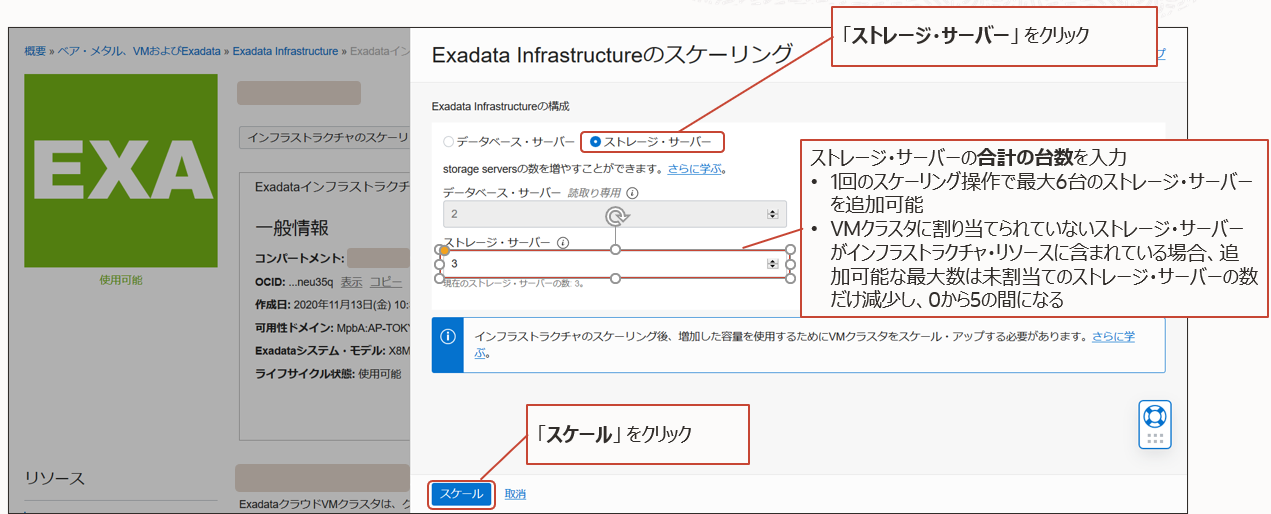Screen dimensions: 1271x514
Task: Focus the ストレージ・サーバー number input showing 3
Action: point(614,264)
